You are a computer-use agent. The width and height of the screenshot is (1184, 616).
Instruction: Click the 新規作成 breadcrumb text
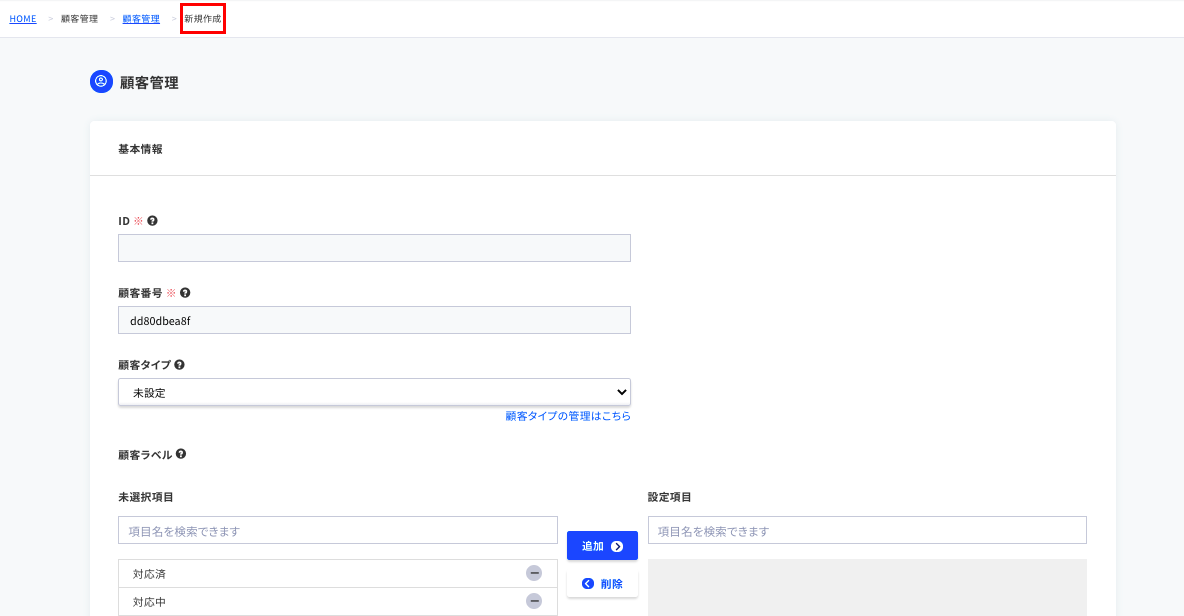(203, 19)
